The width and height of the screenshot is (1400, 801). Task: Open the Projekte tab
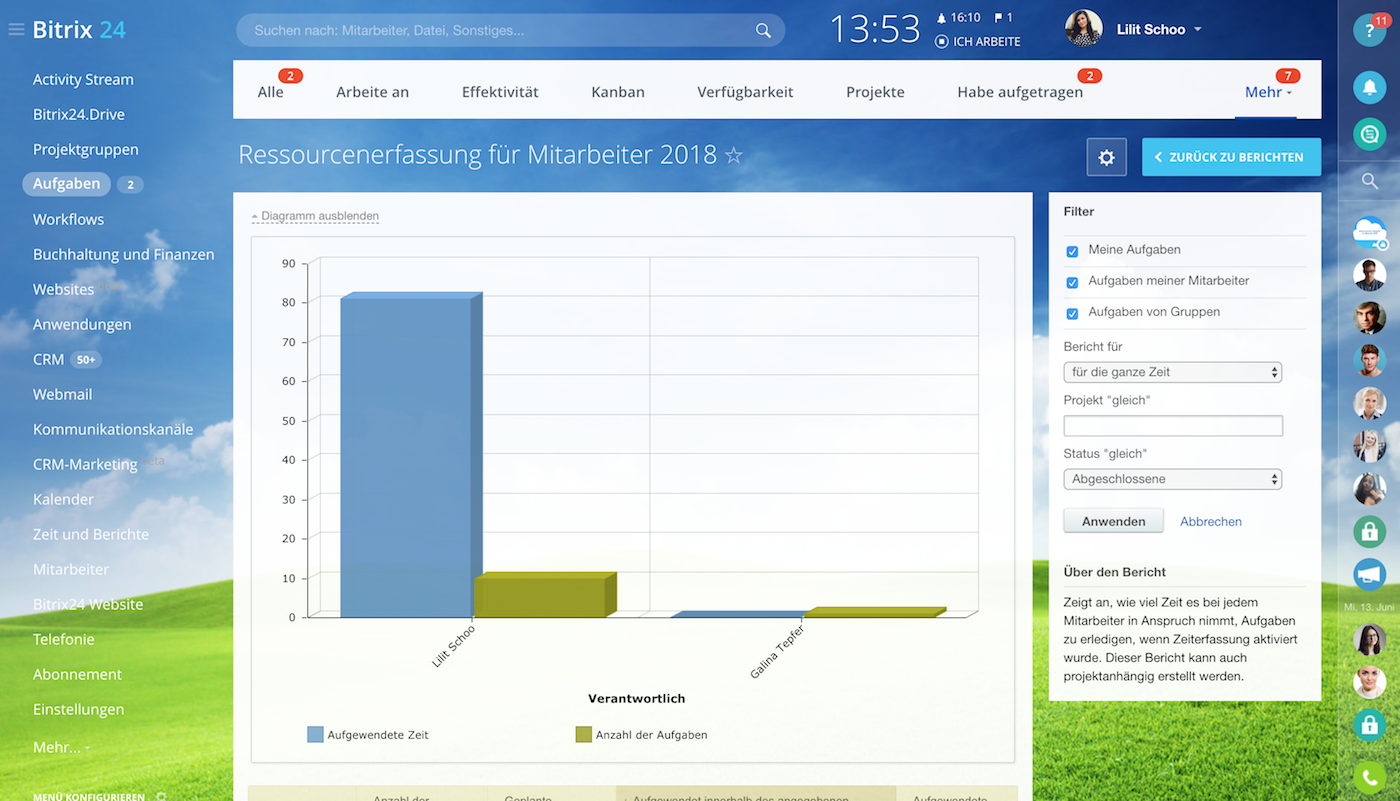[x=875, y=92]
